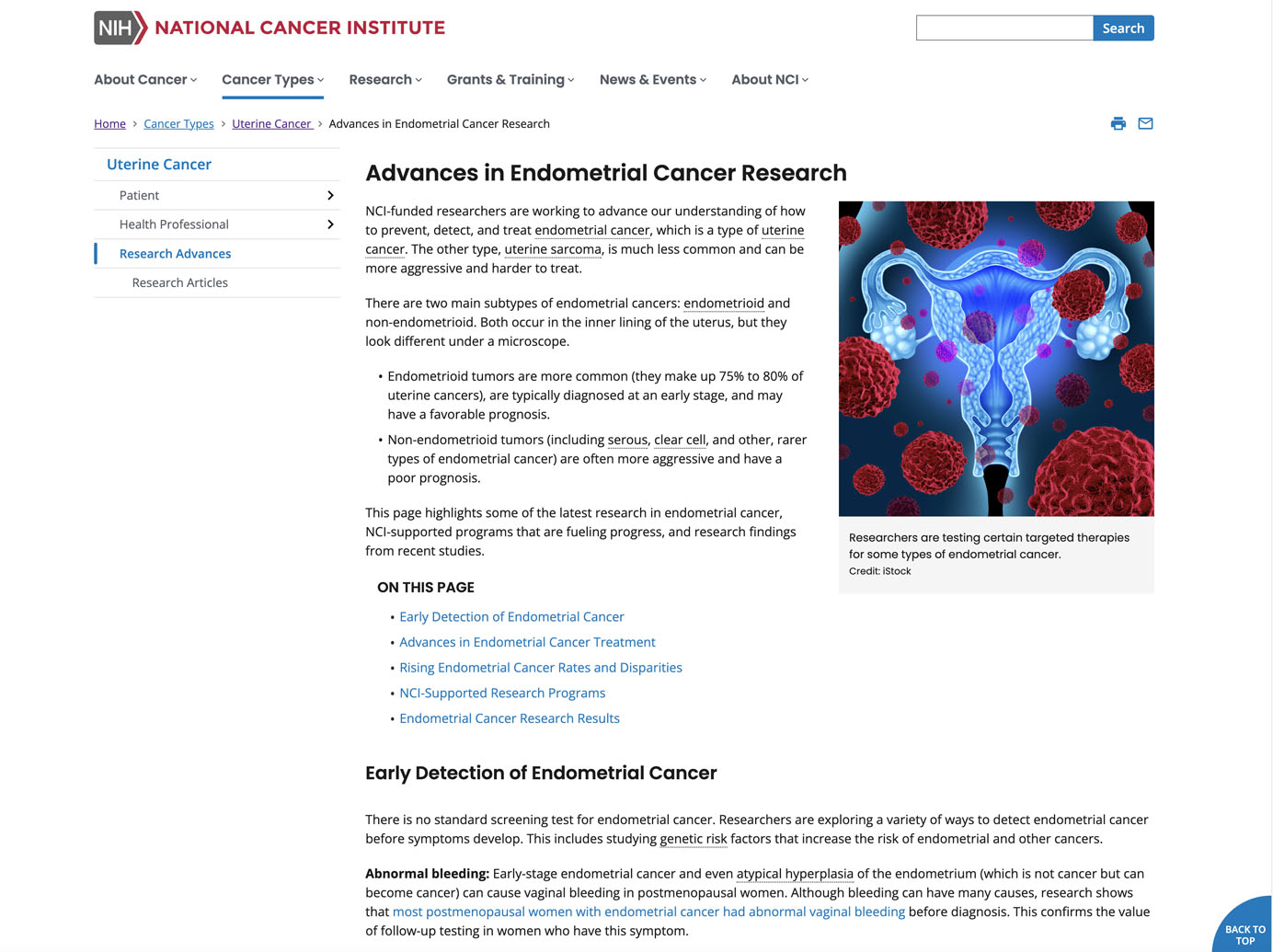This screenshot has height=952, width=1273.
Task: Open the Grants & Training menu
Action: (510, 80)
